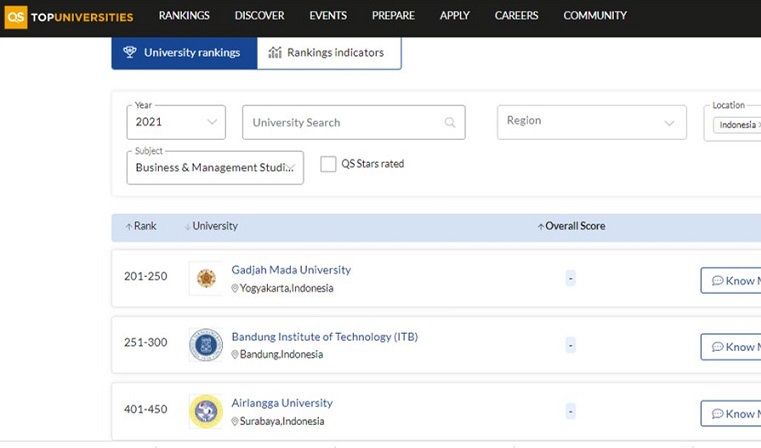Click the 201-250 rank value

click(x=146, y=276)
